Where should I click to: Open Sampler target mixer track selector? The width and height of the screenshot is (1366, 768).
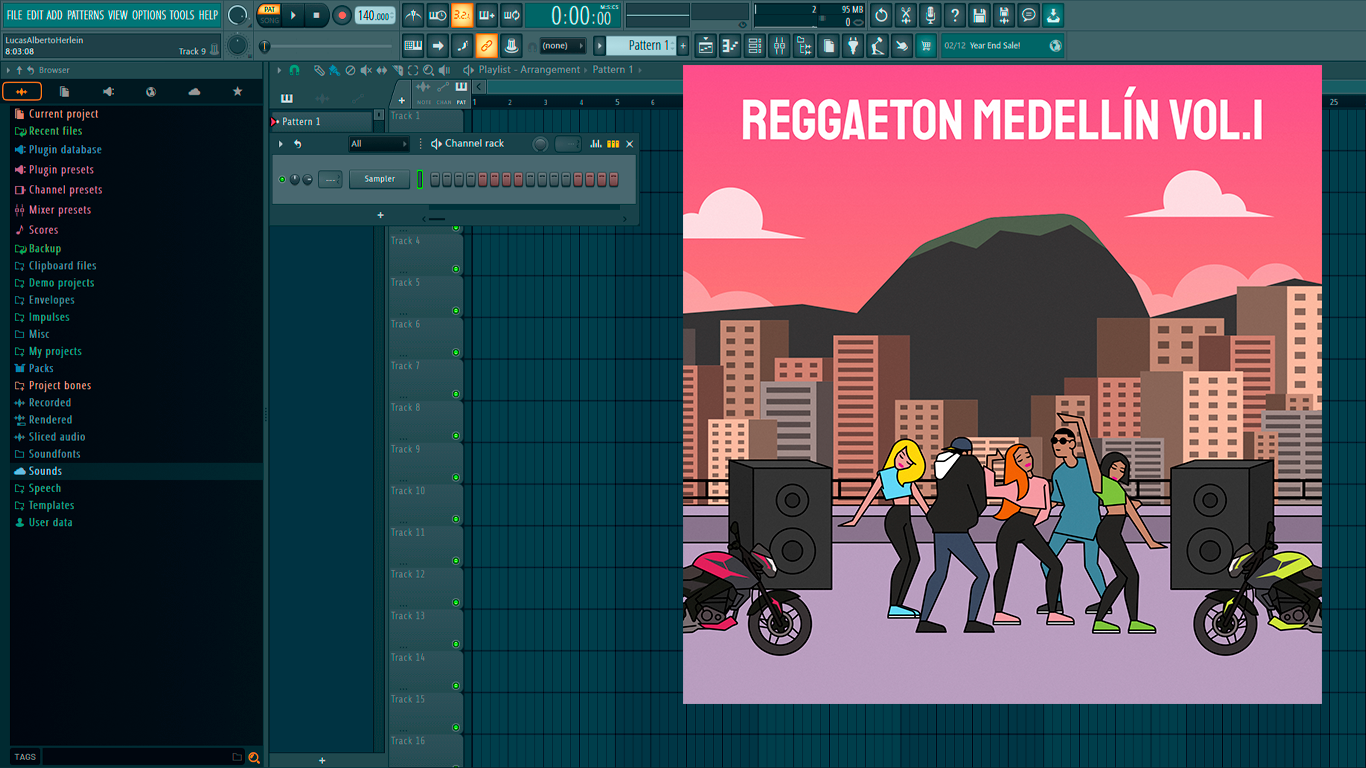coord(330,179)
